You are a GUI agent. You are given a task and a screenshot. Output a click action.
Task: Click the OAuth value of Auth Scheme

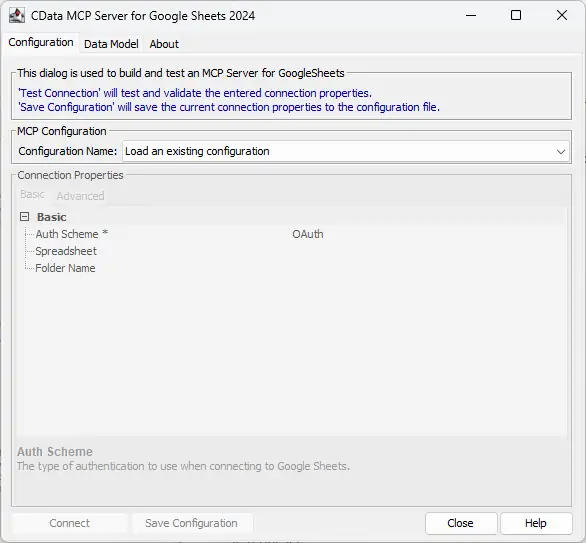308,234
